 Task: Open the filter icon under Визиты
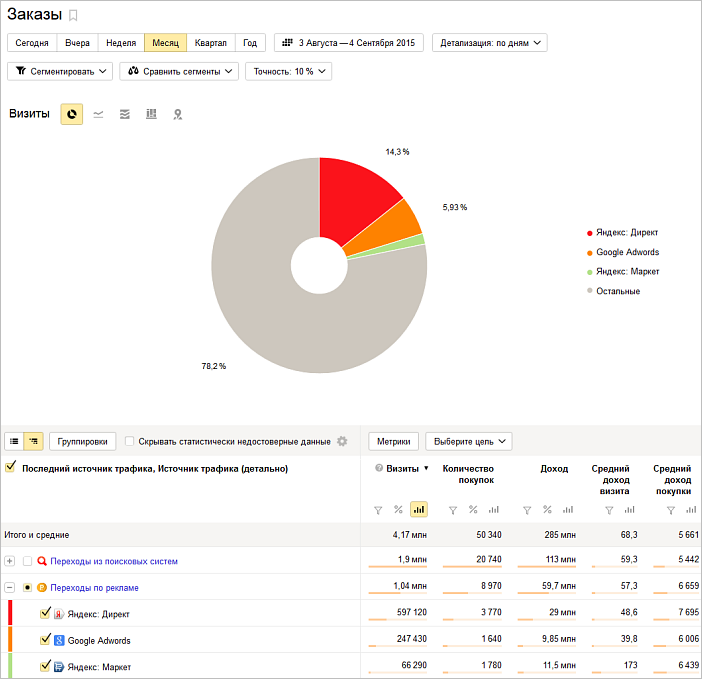378,510
